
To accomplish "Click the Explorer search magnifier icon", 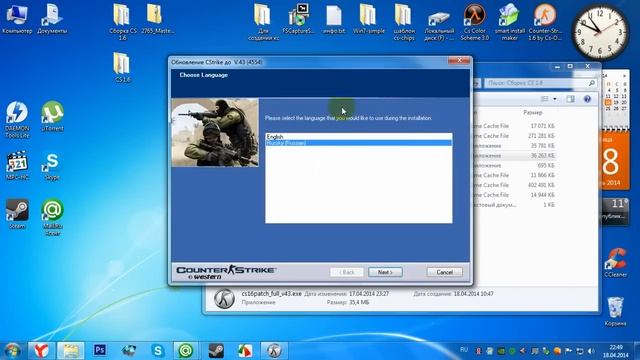I will [591, 83].
